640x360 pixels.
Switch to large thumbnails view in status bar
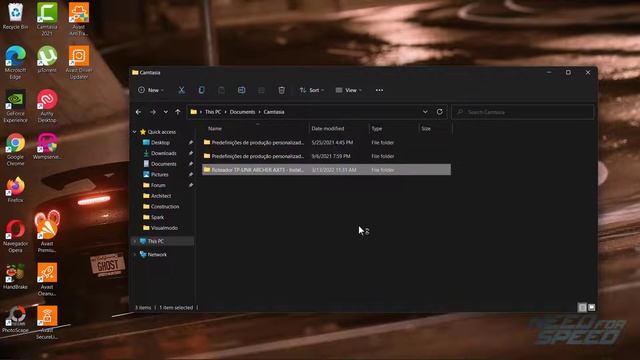[x=591, y=307]
